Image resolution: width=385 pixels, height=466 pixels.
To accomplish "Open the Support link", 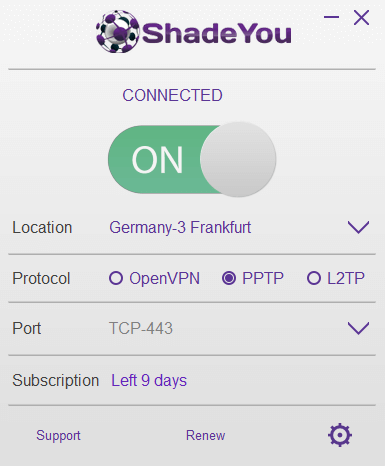I will pos(58,436).
